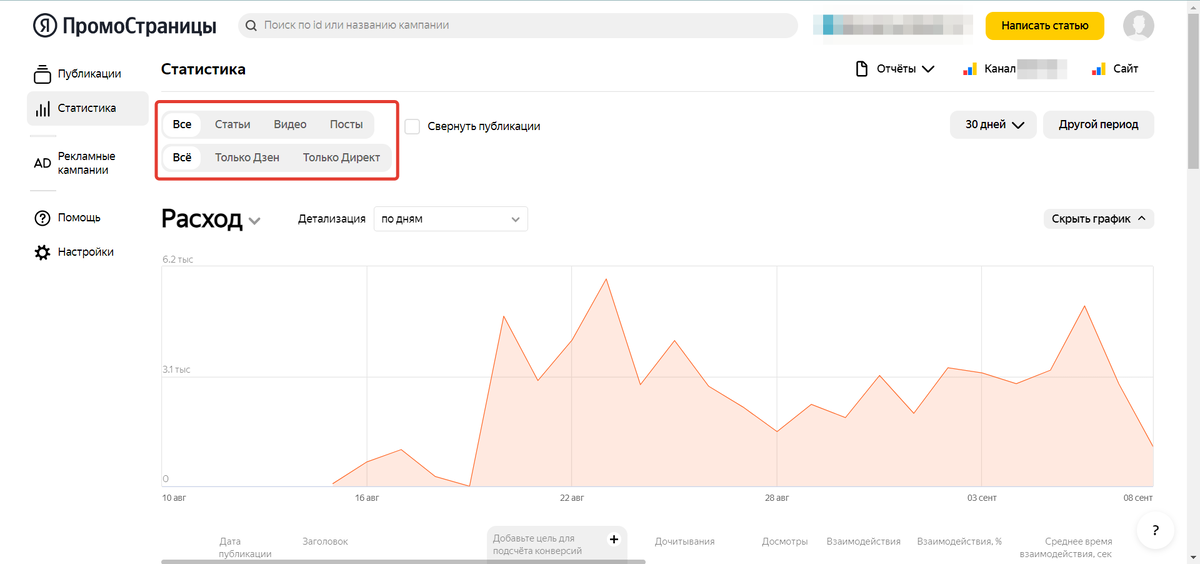Click the Настройки gear icon

pos(42,253)
